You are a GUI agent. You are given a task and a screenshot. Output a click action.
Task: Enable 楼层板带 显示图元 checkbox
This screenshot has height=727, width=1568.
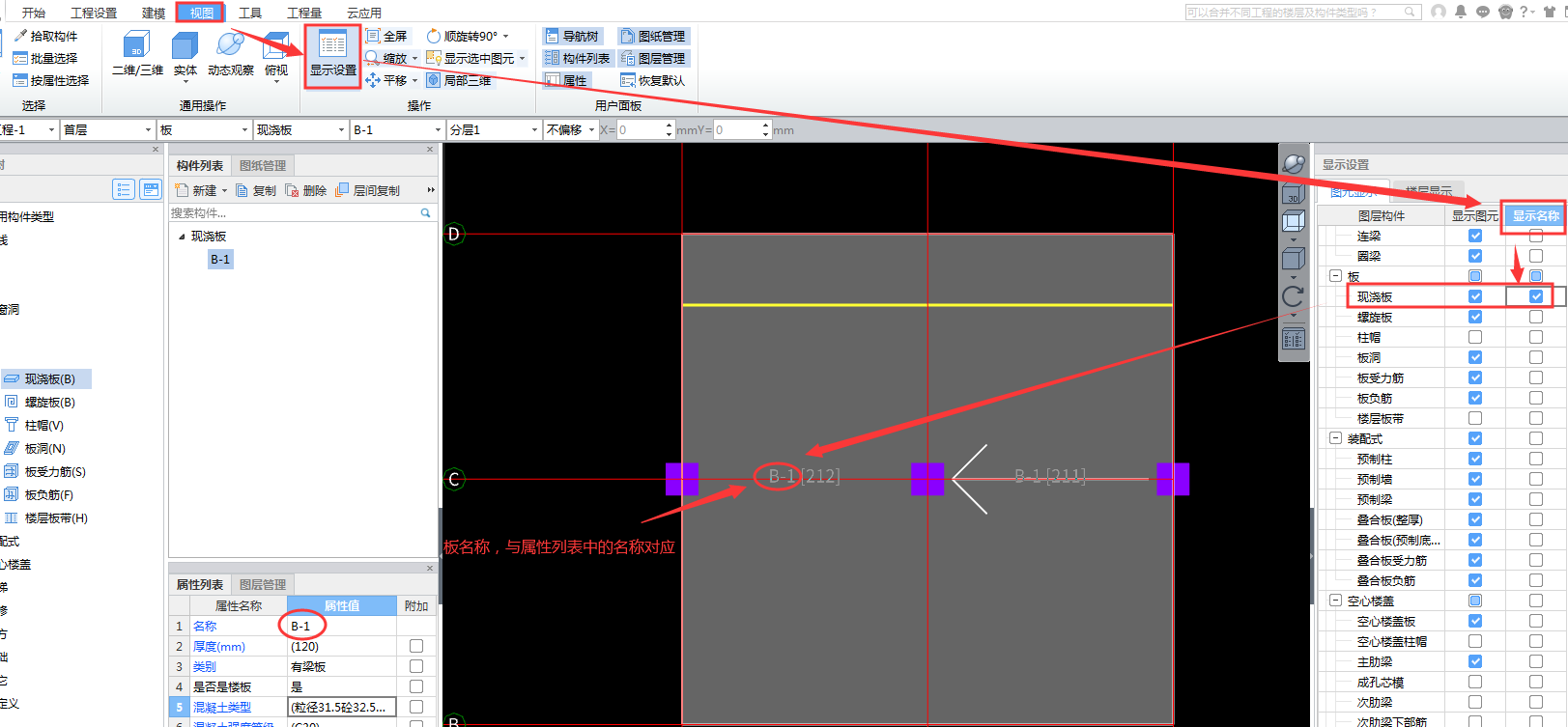(1475, 418)
